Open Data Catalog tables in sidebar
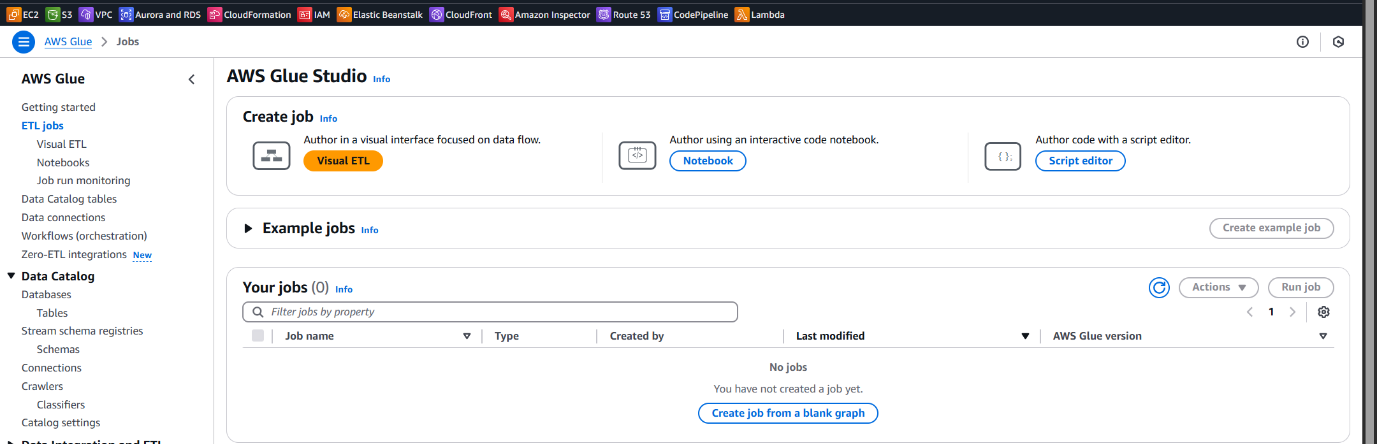Image resolution: width=1377 pixels, height=444 pixels. coord(69,199)
